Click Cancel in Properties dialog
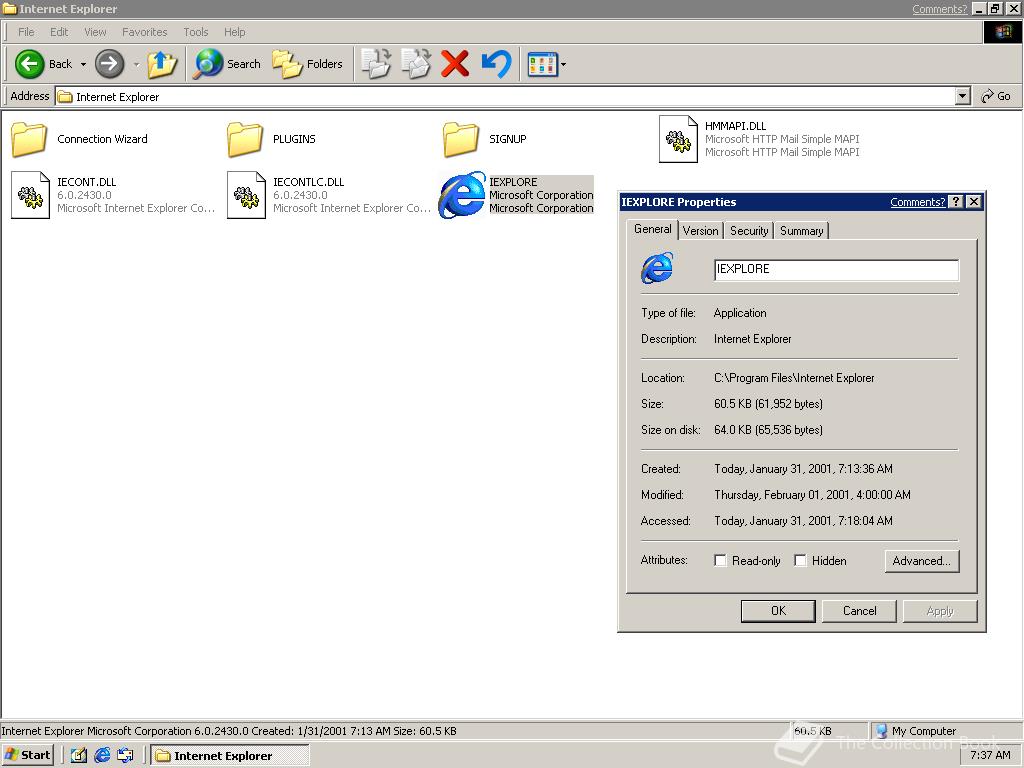 point(859,611)
